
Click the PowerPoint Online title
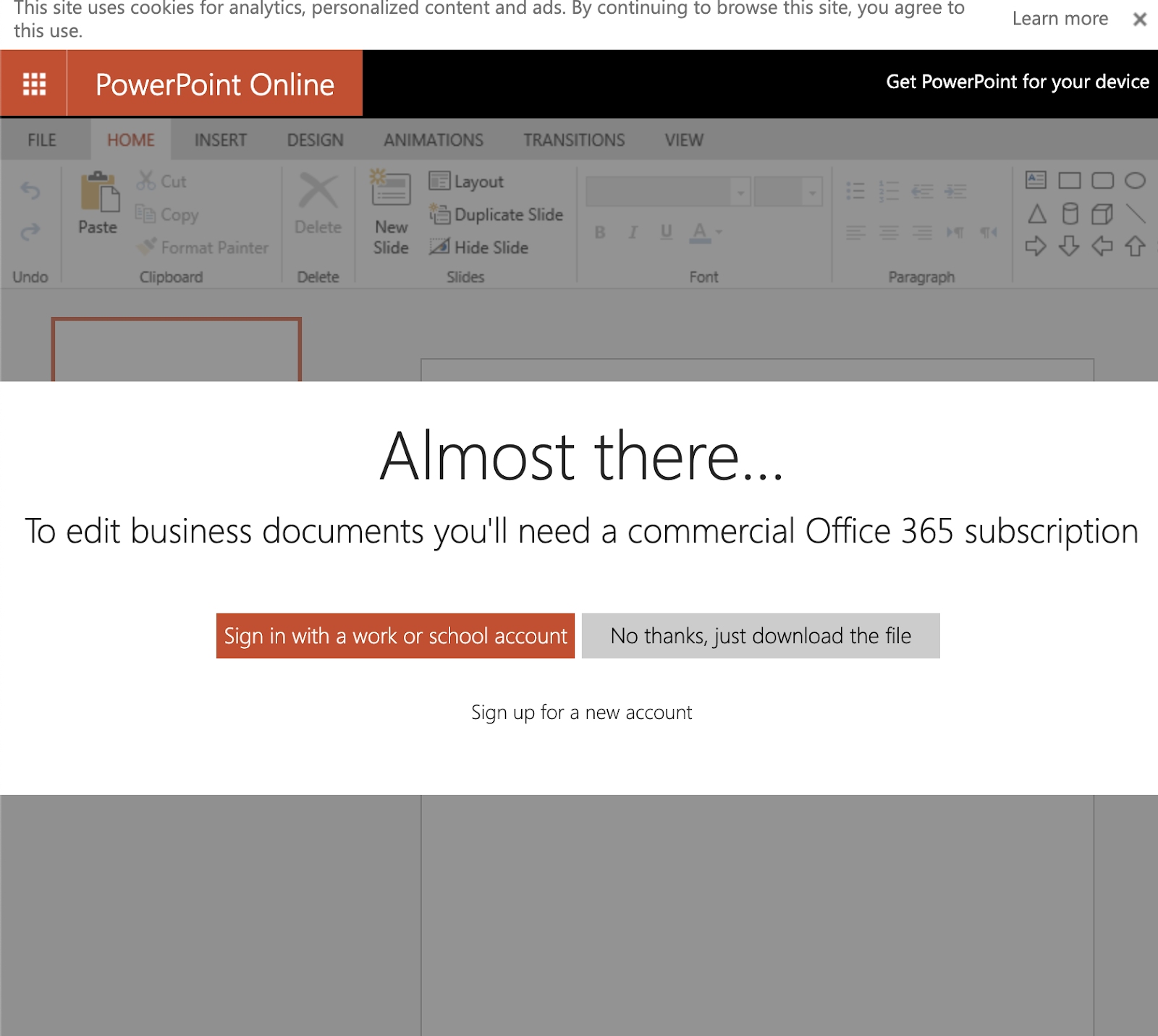(x=215, y=85)
